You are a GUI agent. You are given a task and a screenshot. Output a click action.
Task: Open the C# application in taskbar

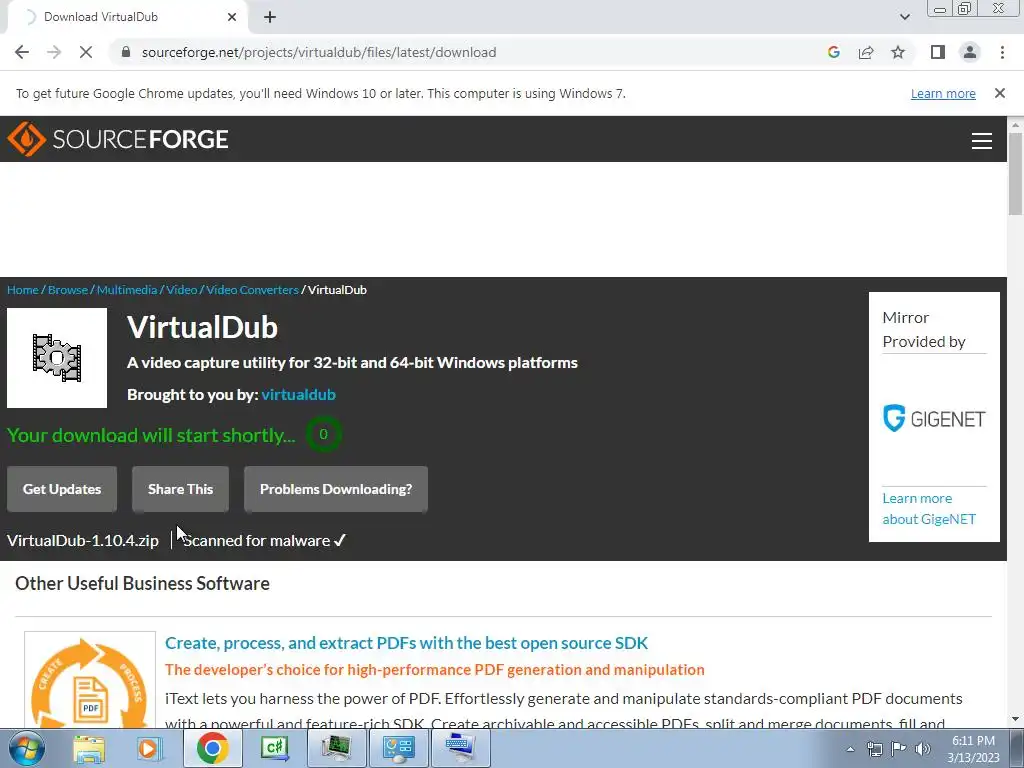click(274, 748)
